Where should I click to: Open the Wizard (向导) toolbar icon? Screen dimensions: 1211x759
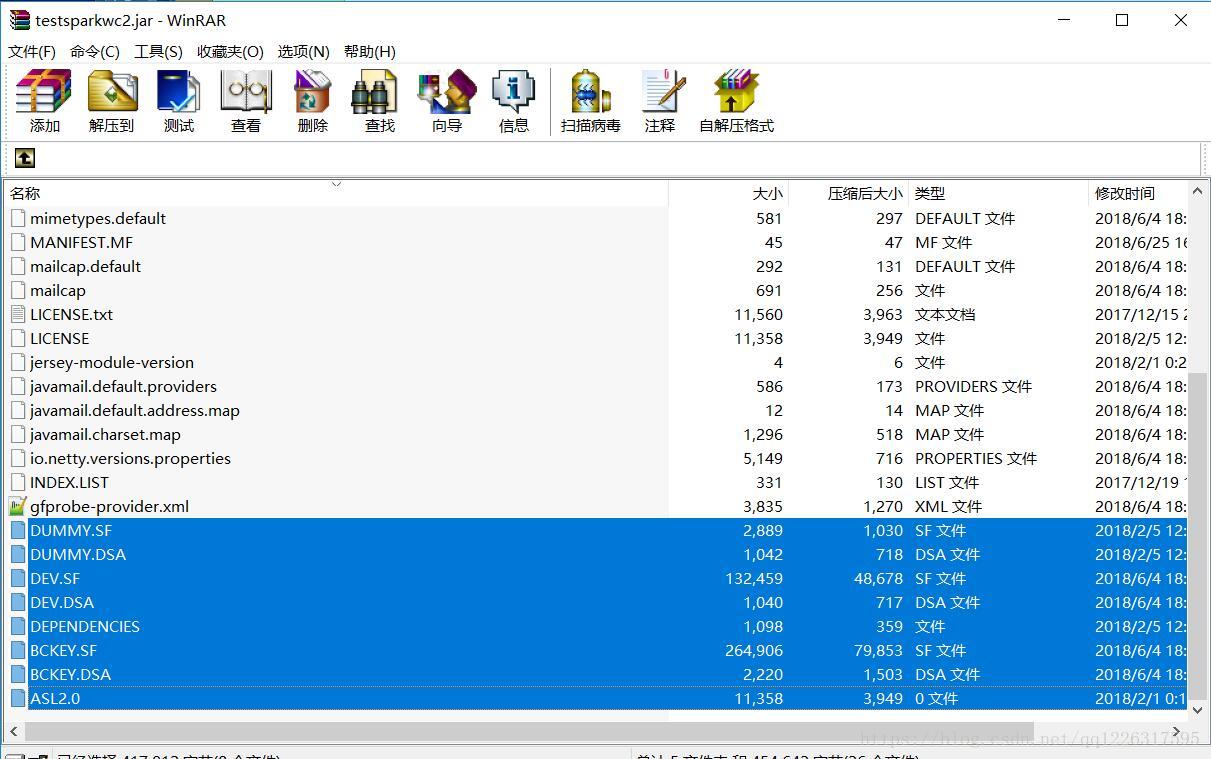(447, 101)
